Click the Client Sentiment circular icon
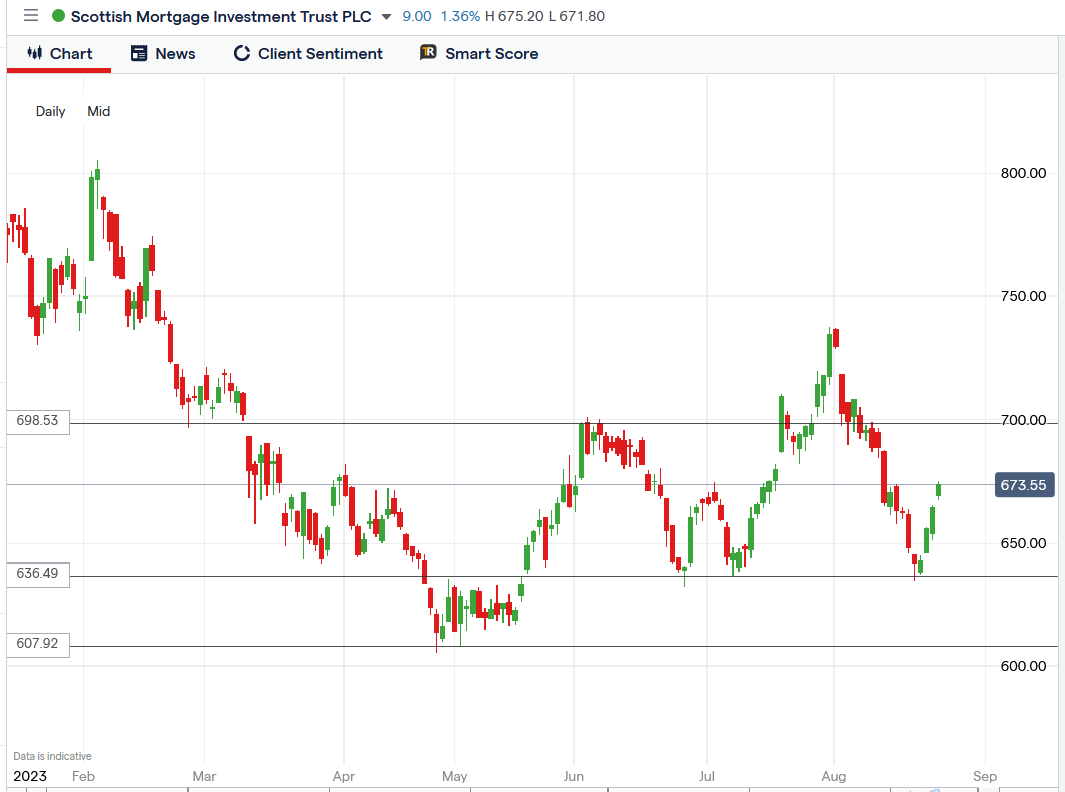 pyautogui.click(x=242, y=53)
